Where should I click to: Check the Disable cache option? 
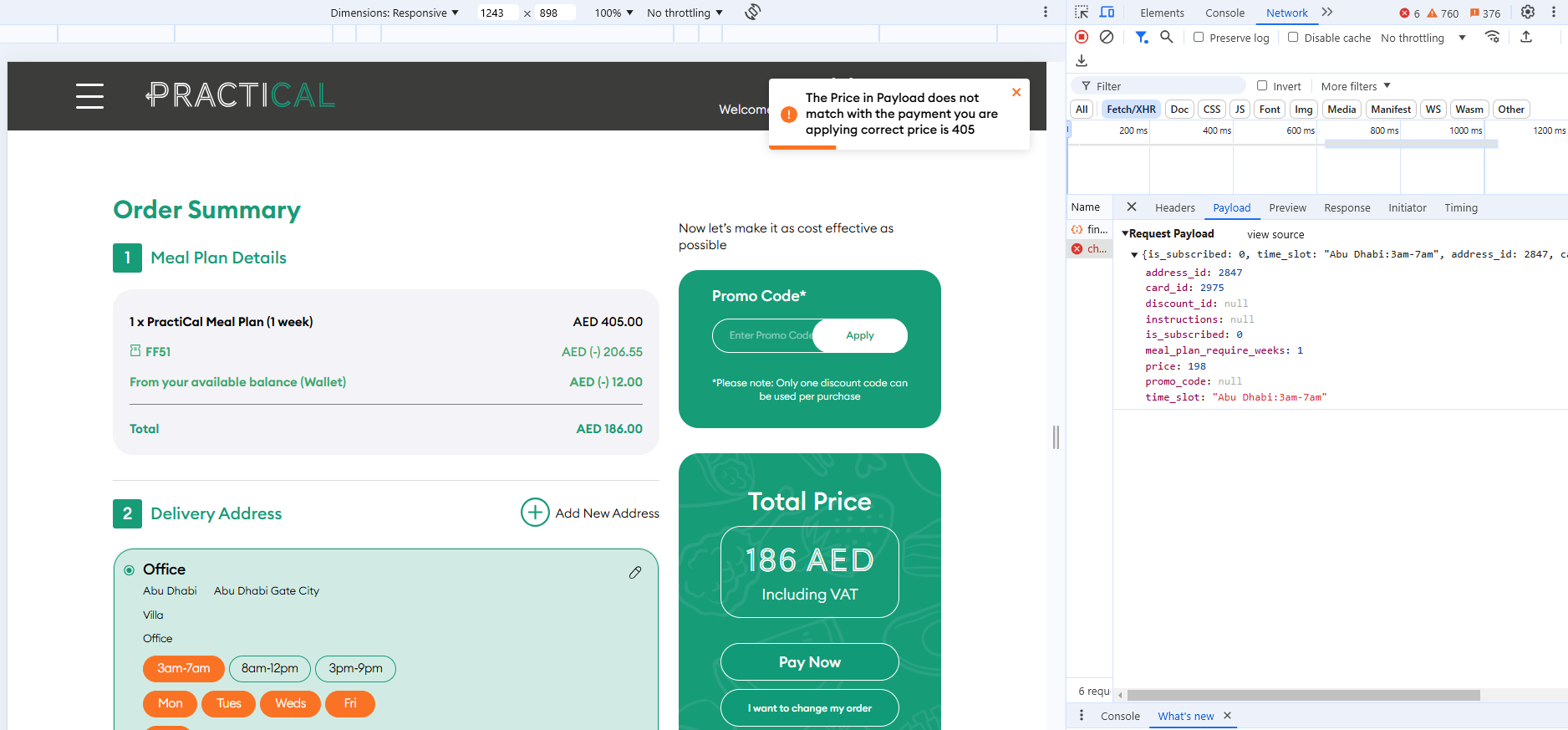point(1293,37)
